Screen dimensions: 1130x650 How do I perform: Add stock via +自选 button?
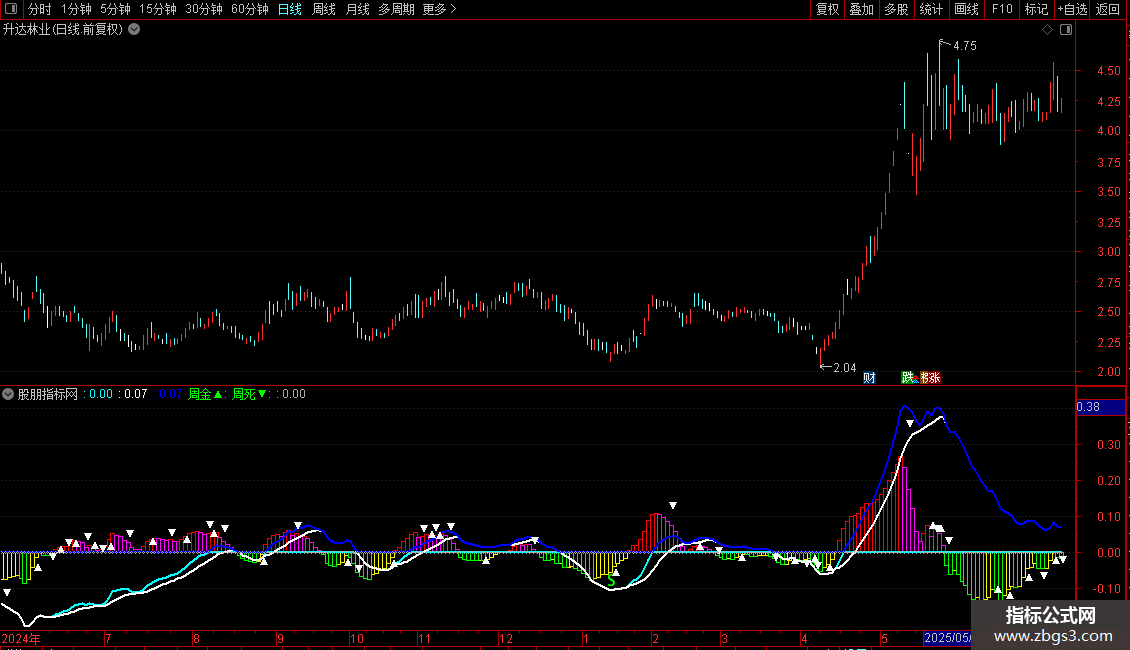1072,9
